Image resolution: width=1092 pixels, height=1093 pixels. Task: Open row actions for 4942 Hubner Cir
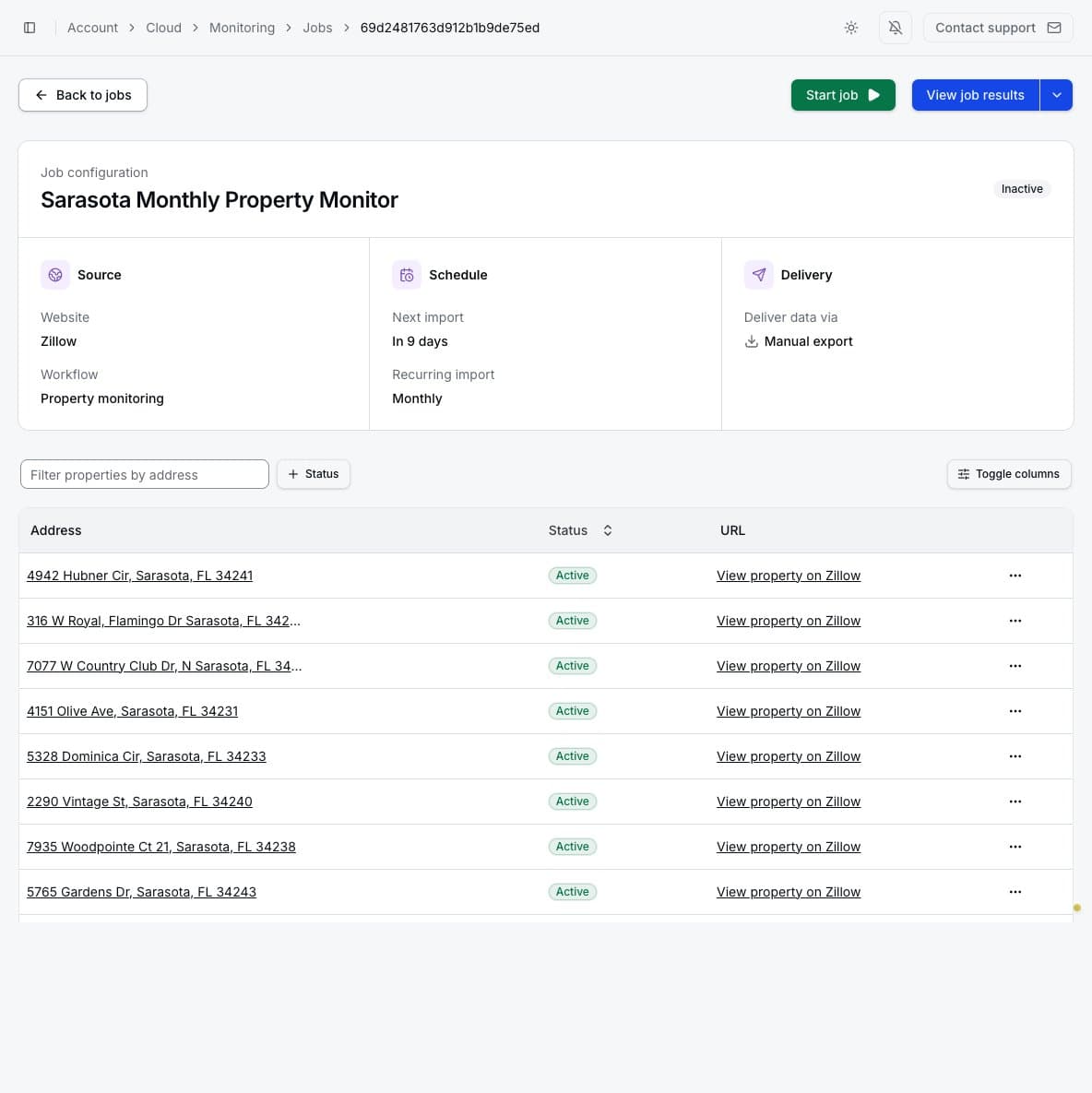[x=1015, y=576]
